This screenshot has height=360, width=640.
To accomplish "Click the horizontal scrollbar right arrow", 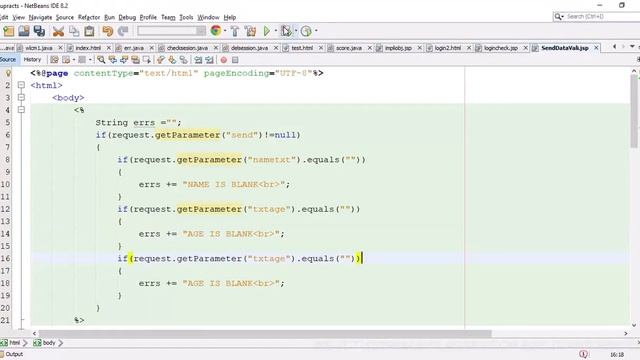I will (x=626, y=333).
